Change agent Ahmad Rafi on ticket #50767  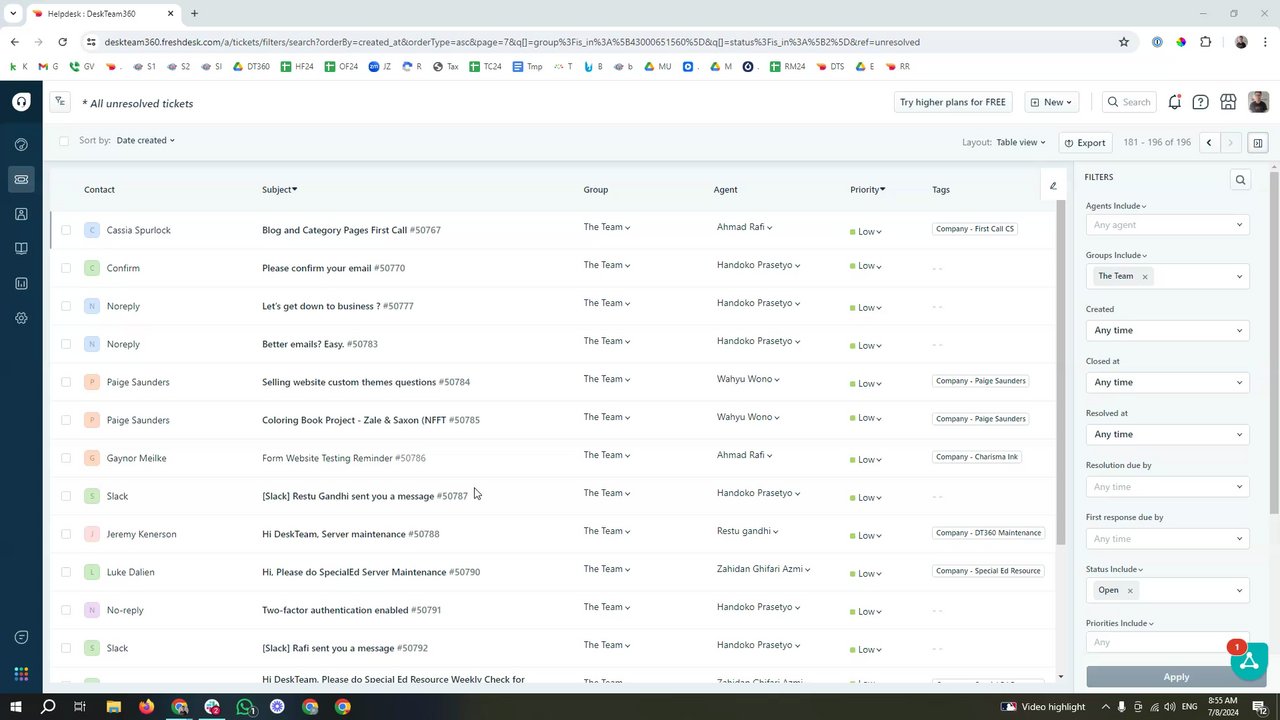tap(744, 227)
